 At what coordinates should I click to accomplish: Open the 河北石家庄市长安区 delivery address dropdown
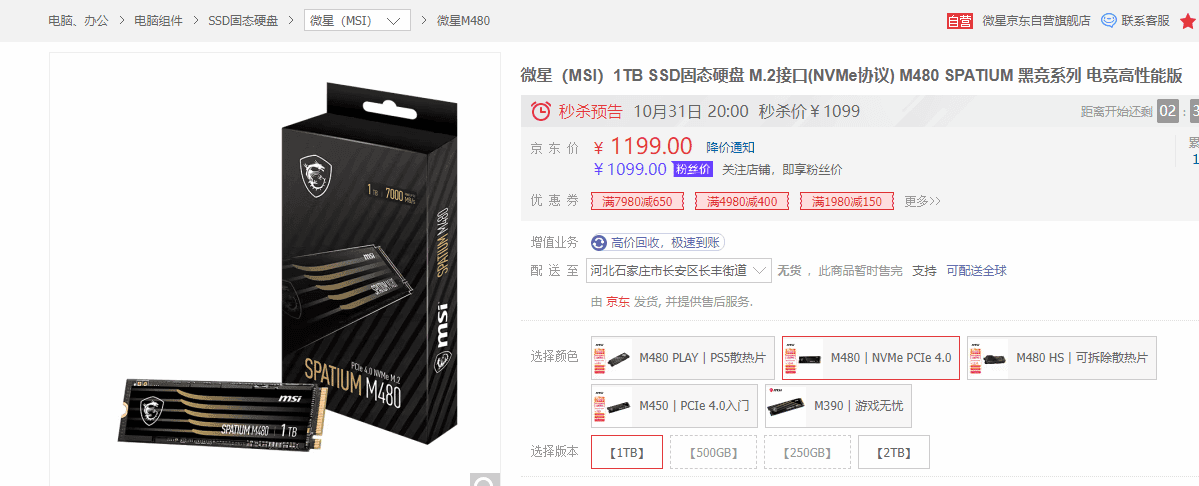pyautogui.click(x=679, y=271)
